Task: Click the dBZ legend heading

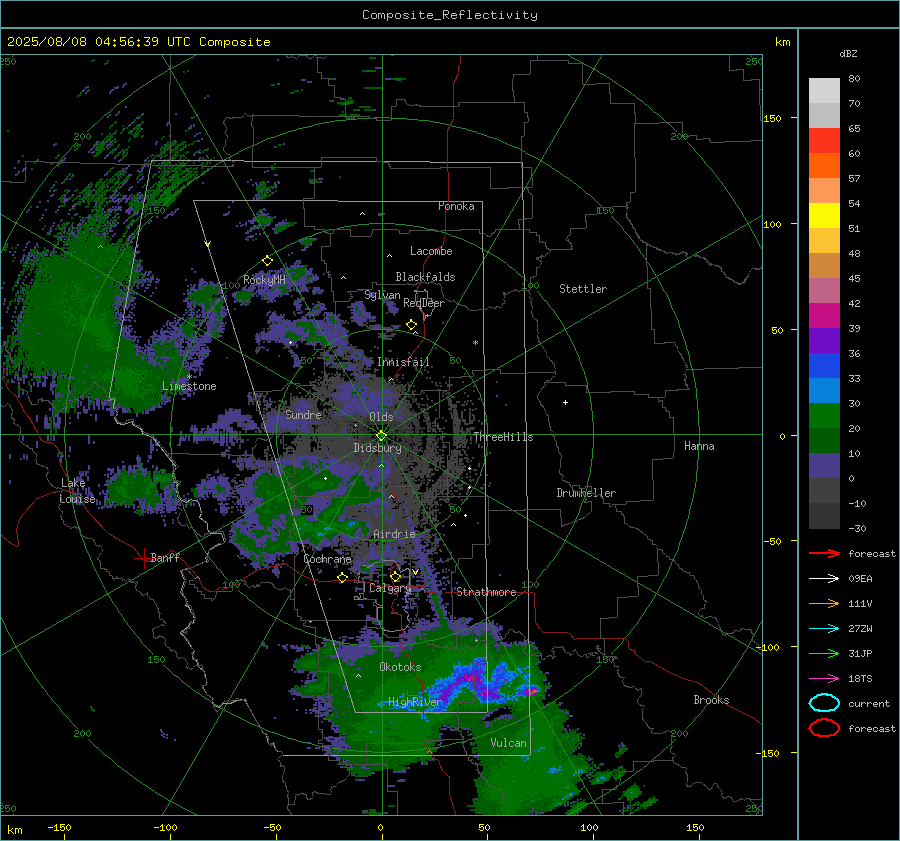Action: click(848, 53)
